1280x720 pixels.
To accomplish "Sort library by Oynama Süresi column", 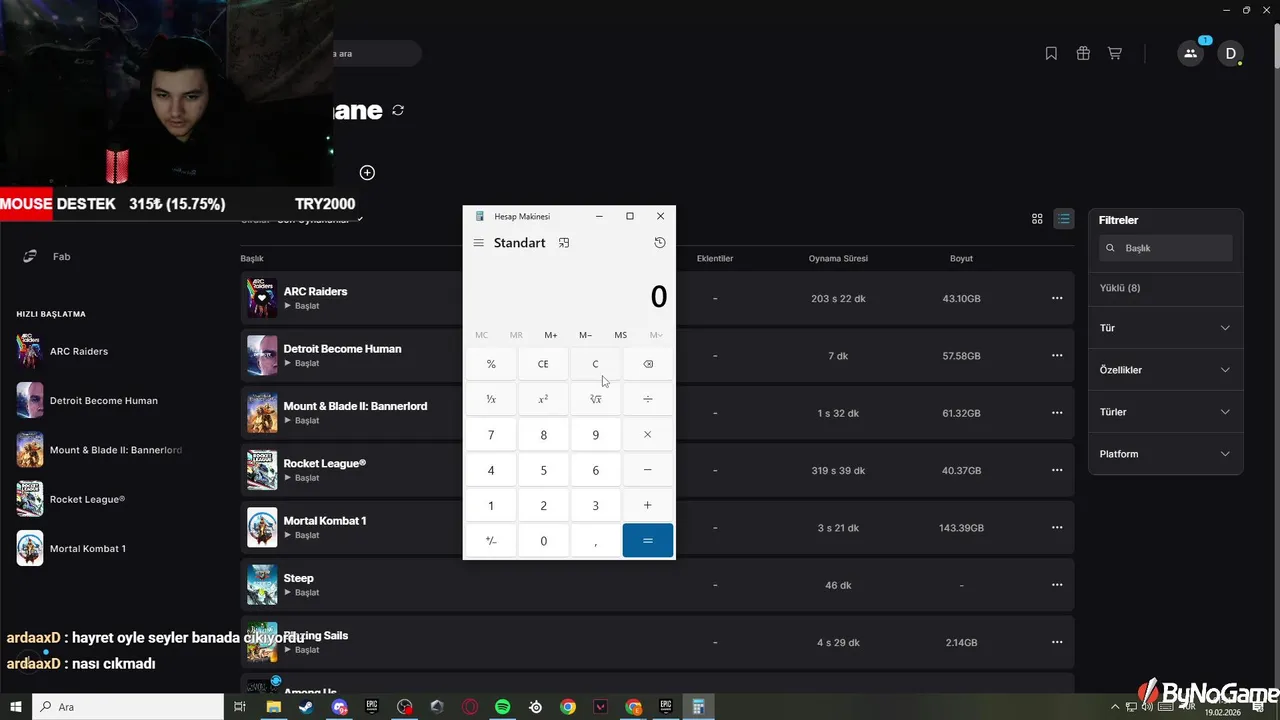I will 838,259.
